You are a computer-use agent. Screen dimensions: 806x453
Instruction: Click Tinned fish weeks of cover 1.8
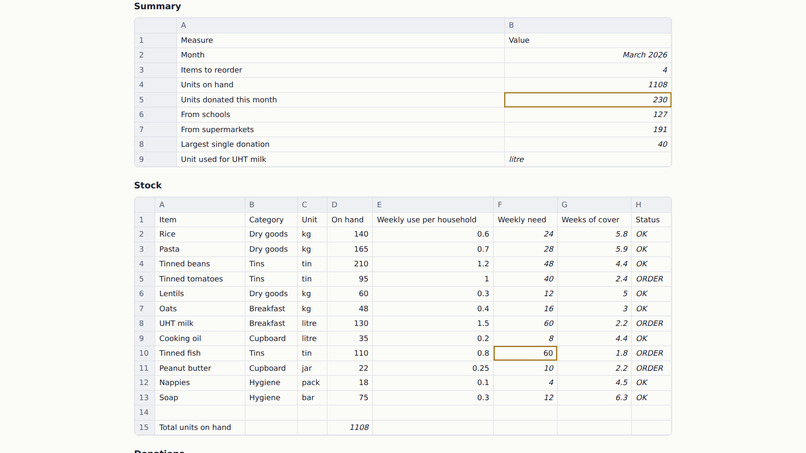pos(594,353)
